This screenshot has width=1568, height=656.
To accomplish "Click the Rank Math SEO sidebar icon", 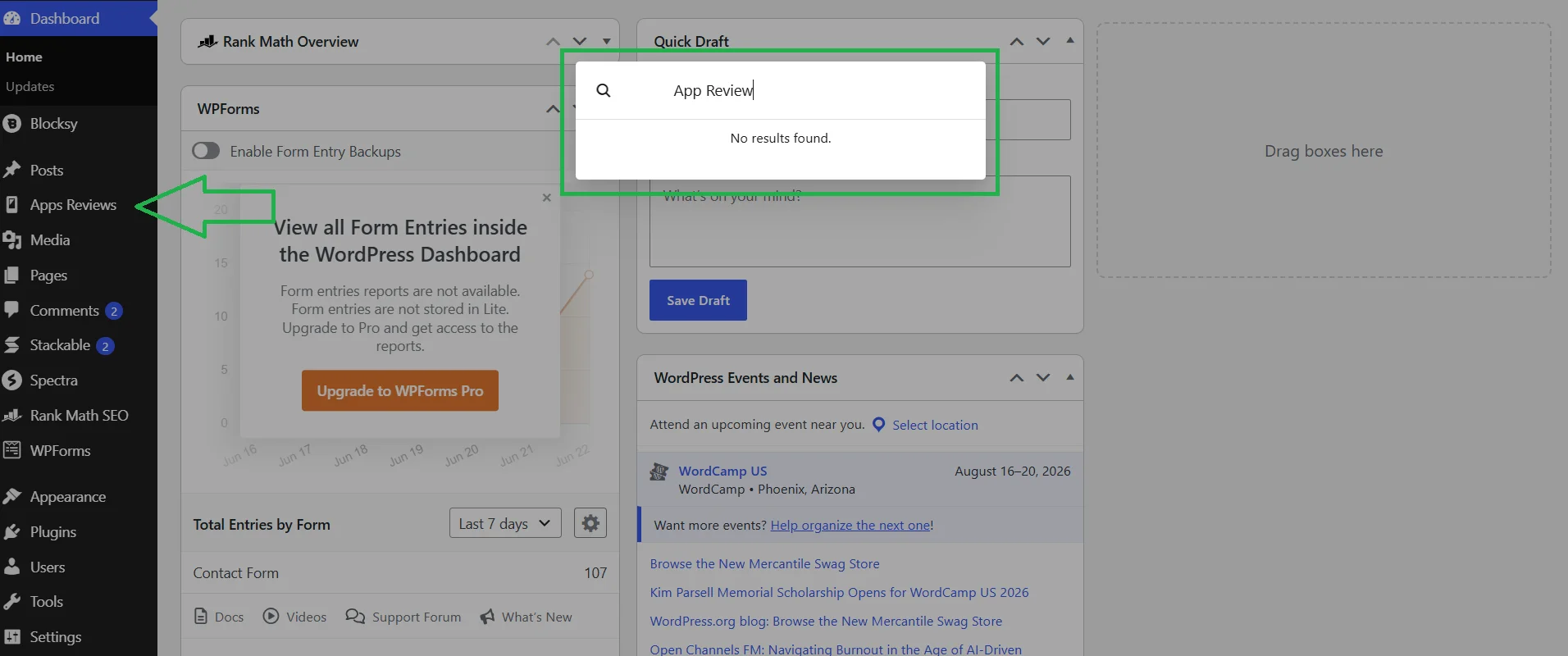I will 11,416.
